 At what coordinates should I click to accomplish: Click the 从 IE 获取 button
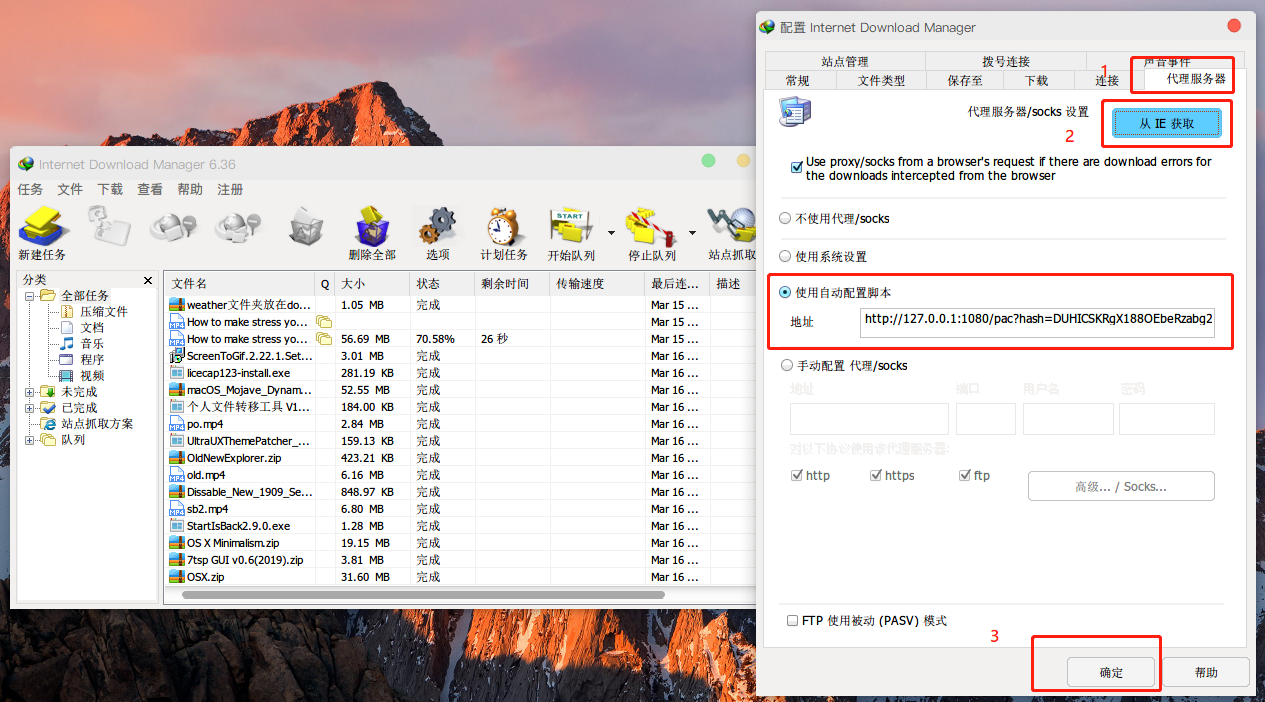pos(1166,123)
